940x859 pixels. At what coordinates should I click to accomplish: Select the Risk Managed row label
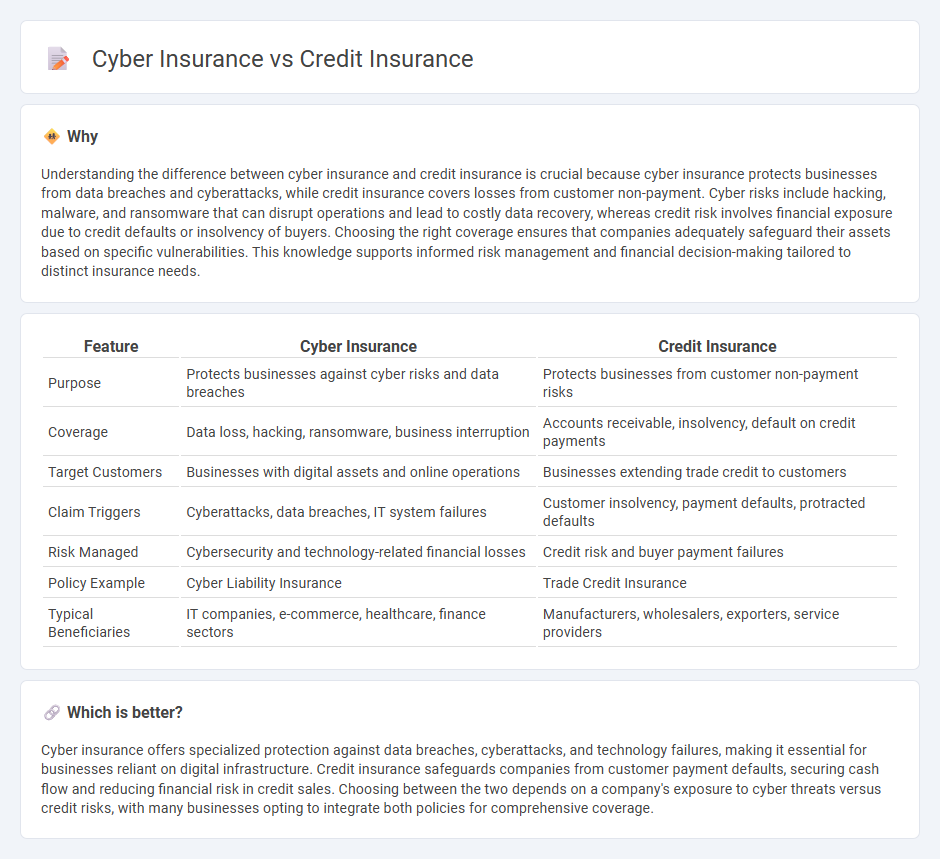tap(93, 552)
